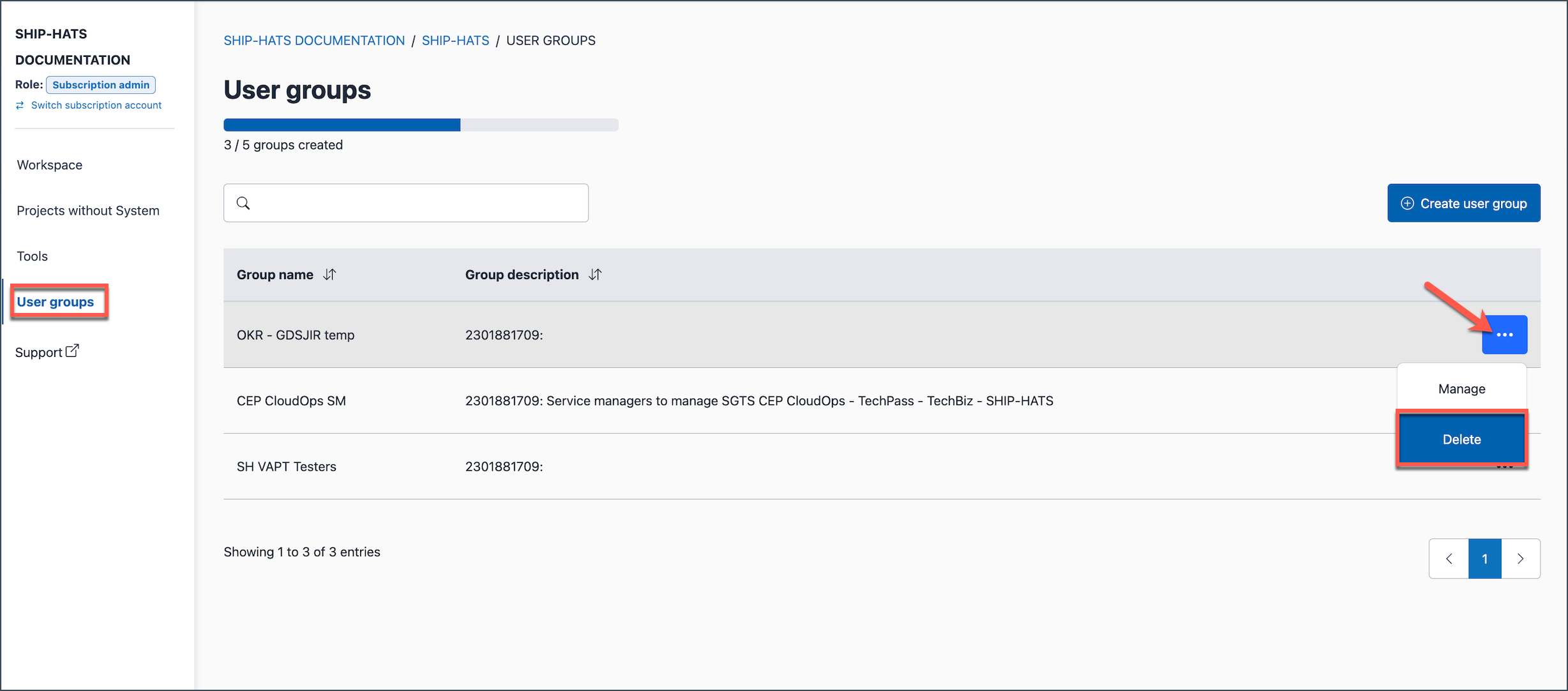Click the groups created progress bar
The width and height of the screenshot is (1568, 691).
(421, 125)
